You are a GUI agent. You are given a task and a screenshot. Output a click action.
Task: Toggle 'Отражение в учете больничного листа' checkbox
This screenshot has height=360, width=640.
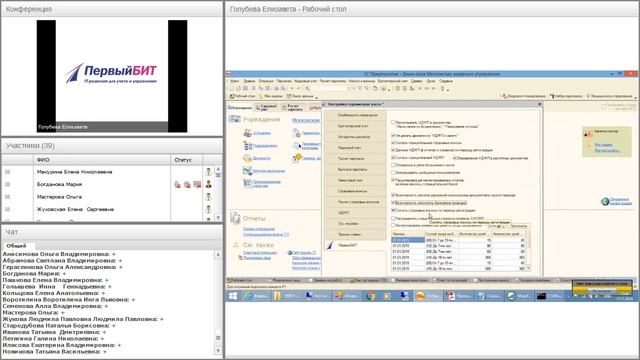click(x=393, y=165)
